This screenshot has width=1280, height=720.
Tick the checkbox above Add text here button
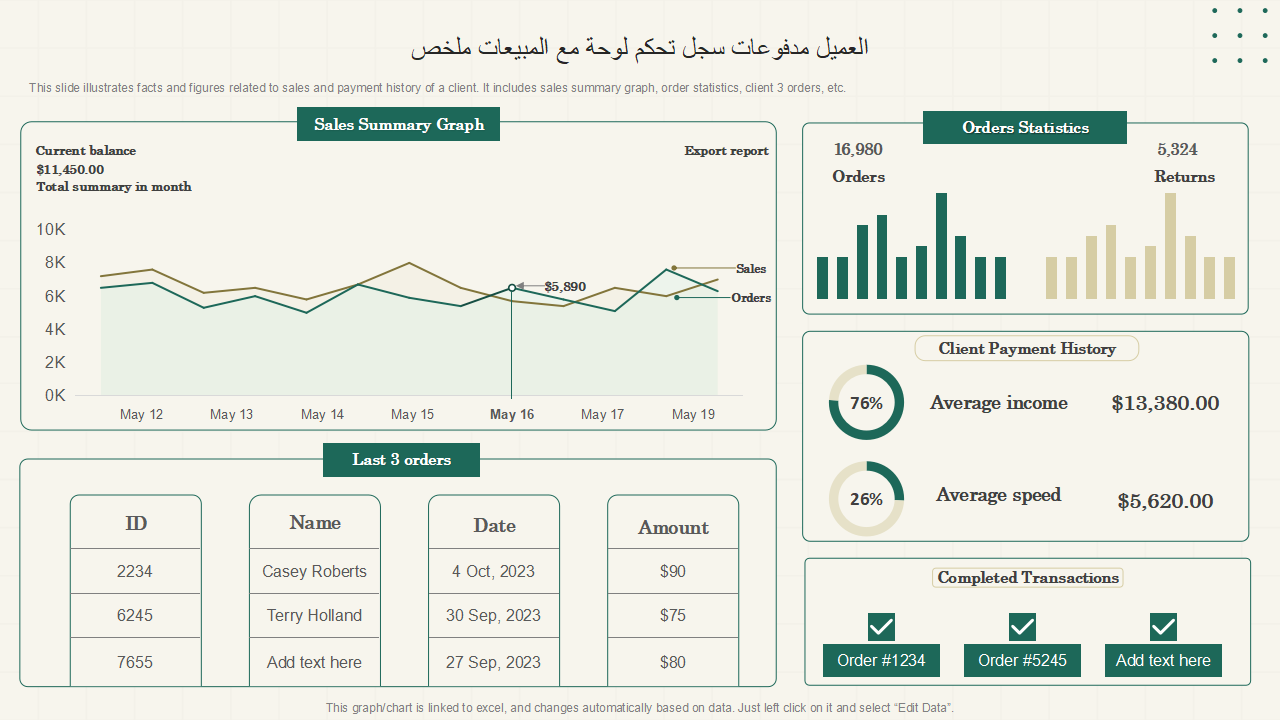pyautogui.click(x=1163, y=627)
